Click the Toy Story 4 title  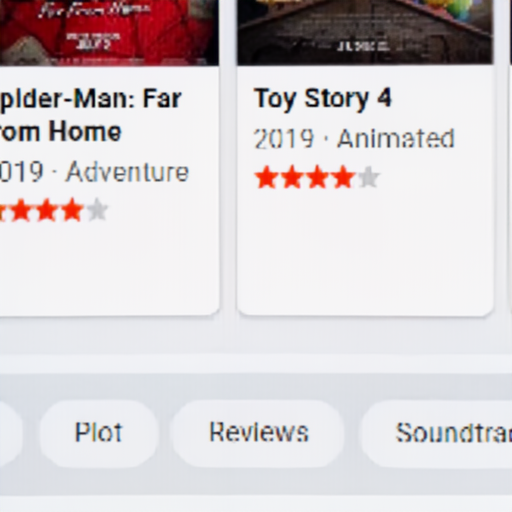click(x=322, y=99)
